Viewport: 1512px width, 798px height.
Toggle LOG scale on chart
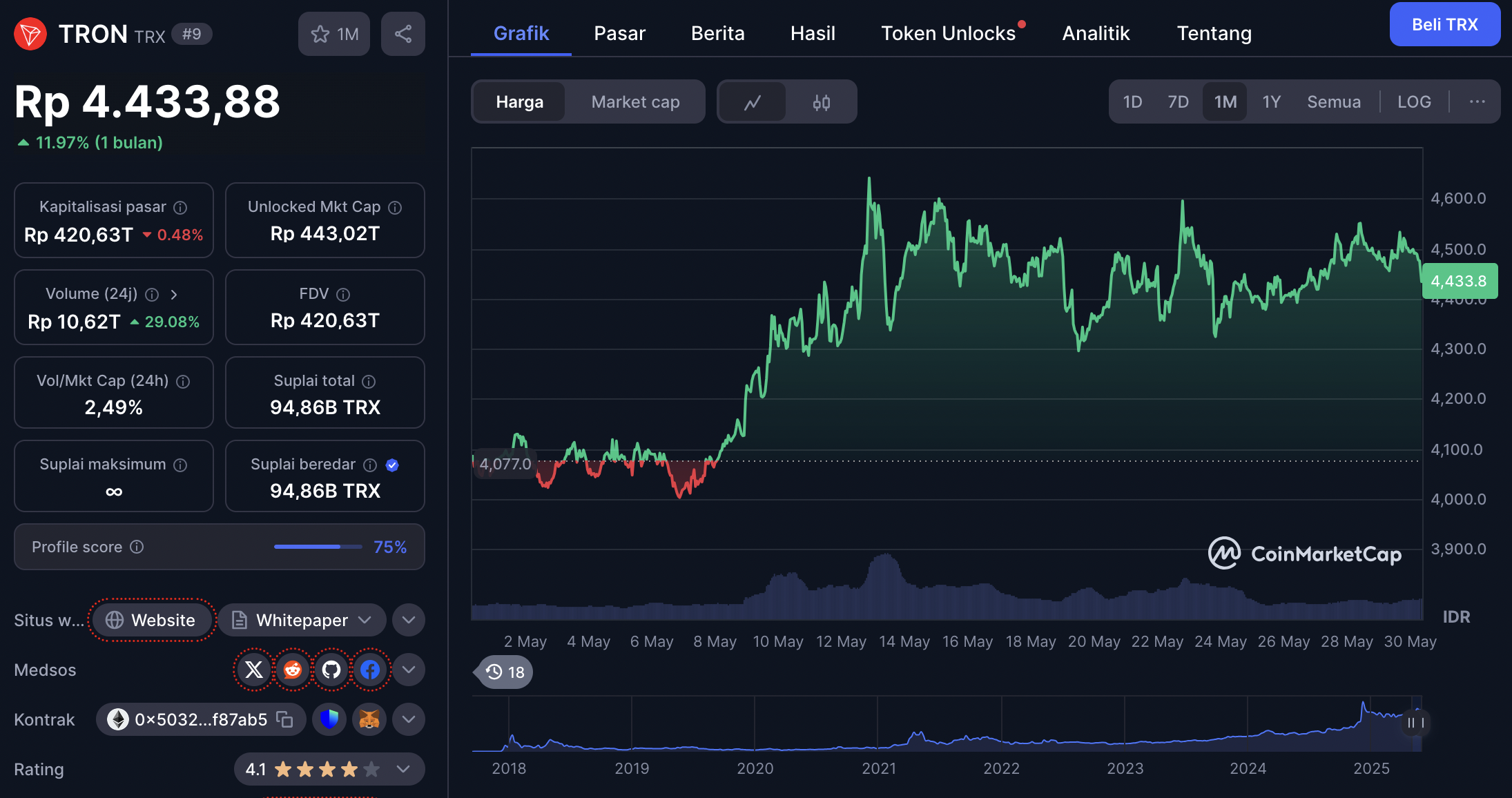pos(1414,102)
